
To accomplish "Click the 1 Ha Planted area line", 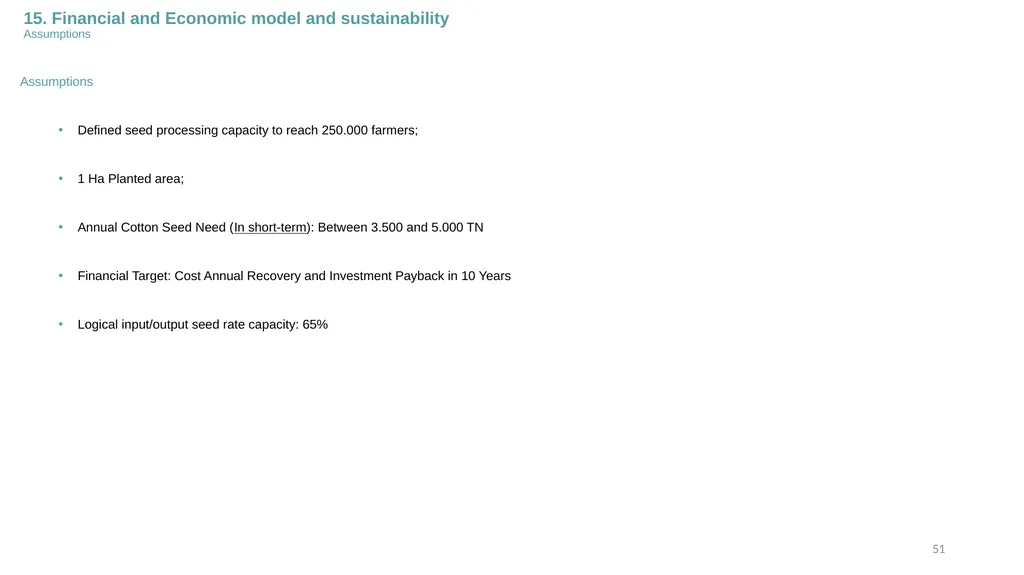I will pos(131,179).
